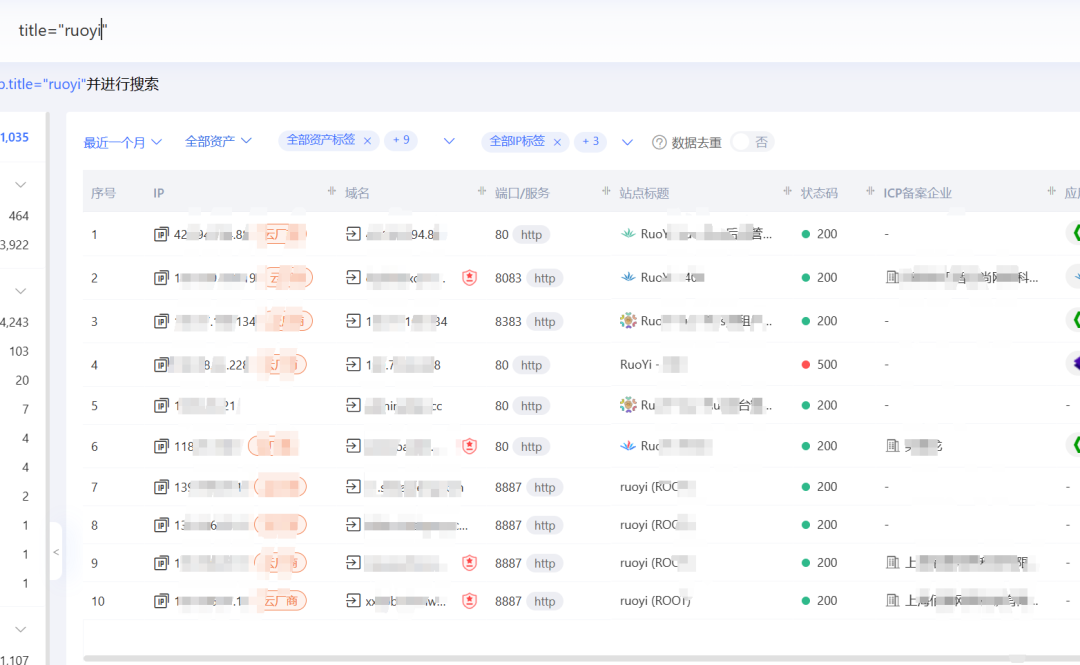Image resolution: width=1080 pixels, height=665 pixels.
Task: Open domain link icon in row 5
Action: (353, 405)
